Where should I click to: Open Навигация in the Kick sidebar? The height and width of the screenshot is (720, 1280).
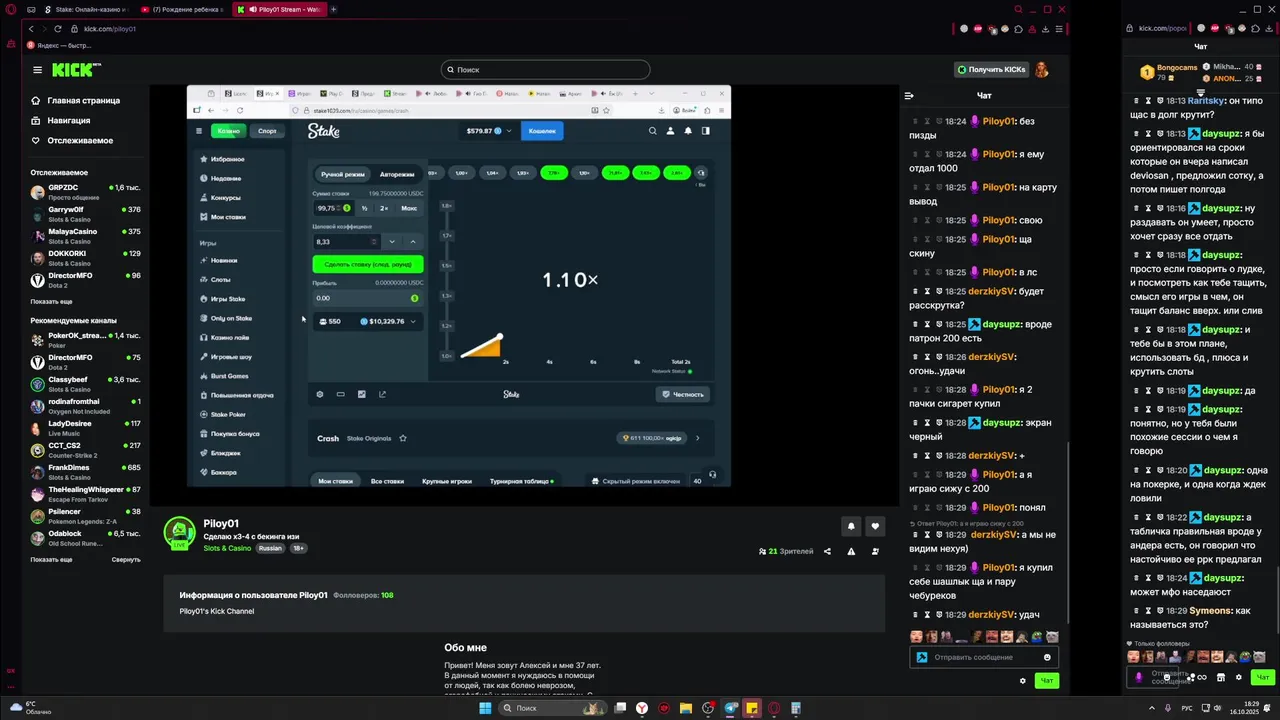click(60, 120)
